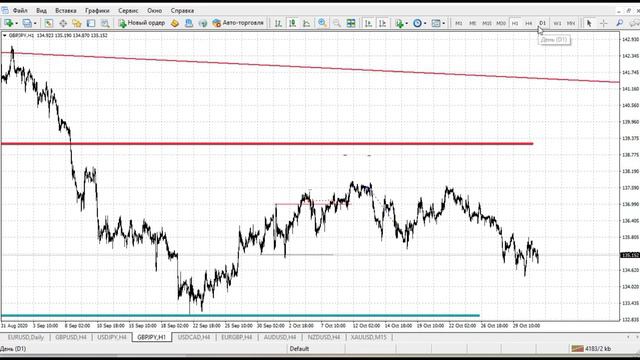Switch to the GBPUSD,H4 chart tab
The width and height of the screenshot is (640, 360).
(x=71, y=338)
